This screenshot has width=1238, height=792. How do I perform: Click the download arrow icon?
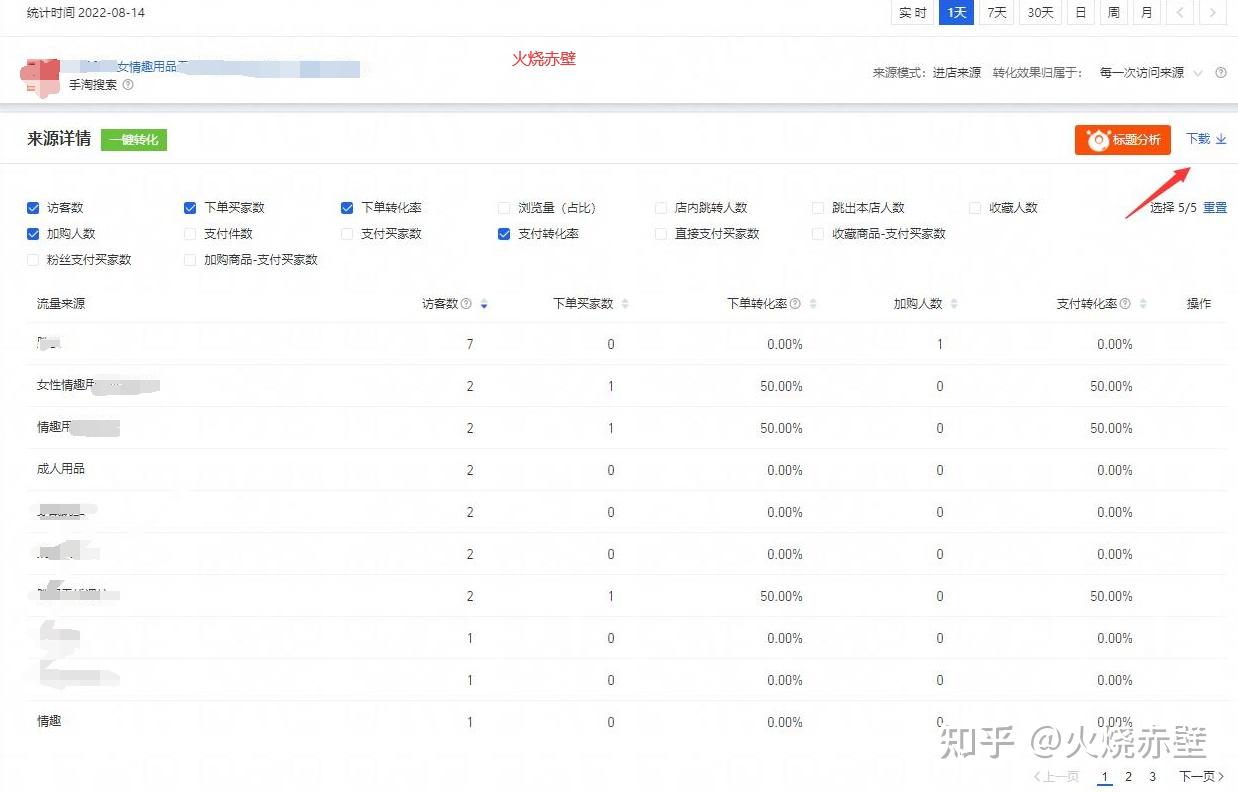click(x=1221, y=140)
